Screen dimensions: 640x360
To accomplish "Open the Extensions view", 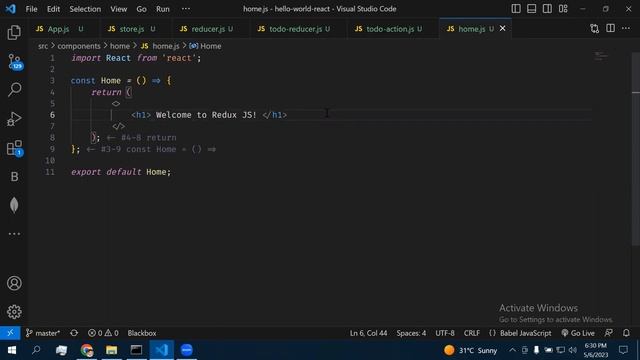I will click(x=14, y=148).
